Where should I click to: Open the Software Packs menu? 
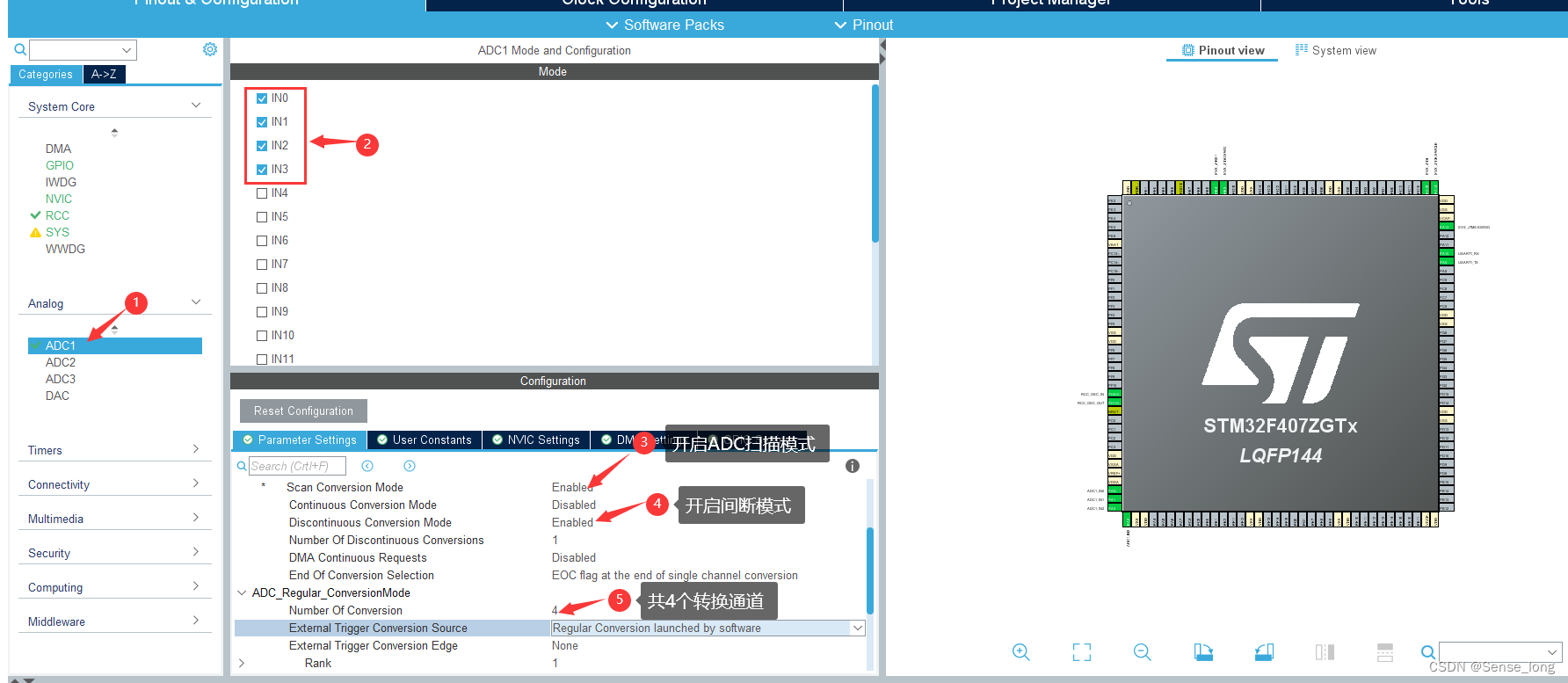point(665,25)
